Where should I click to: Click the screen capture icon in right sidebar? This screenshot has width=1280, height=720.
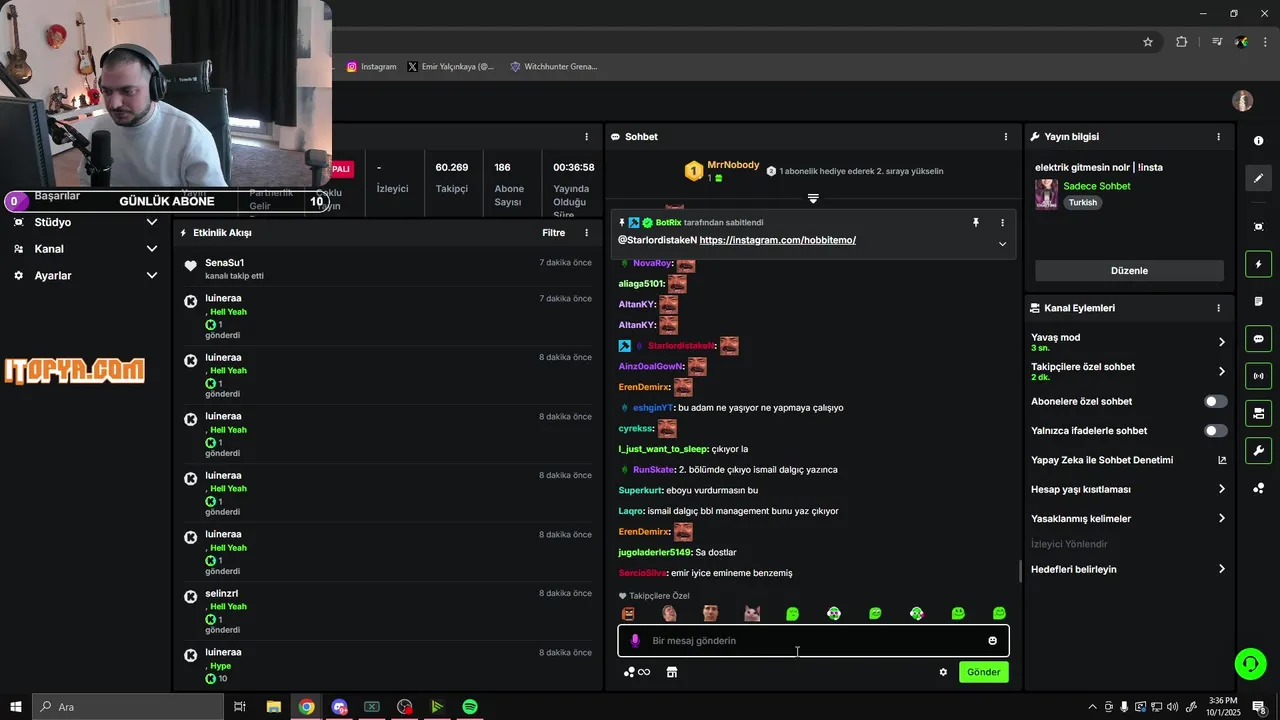tap(1258, 227)
